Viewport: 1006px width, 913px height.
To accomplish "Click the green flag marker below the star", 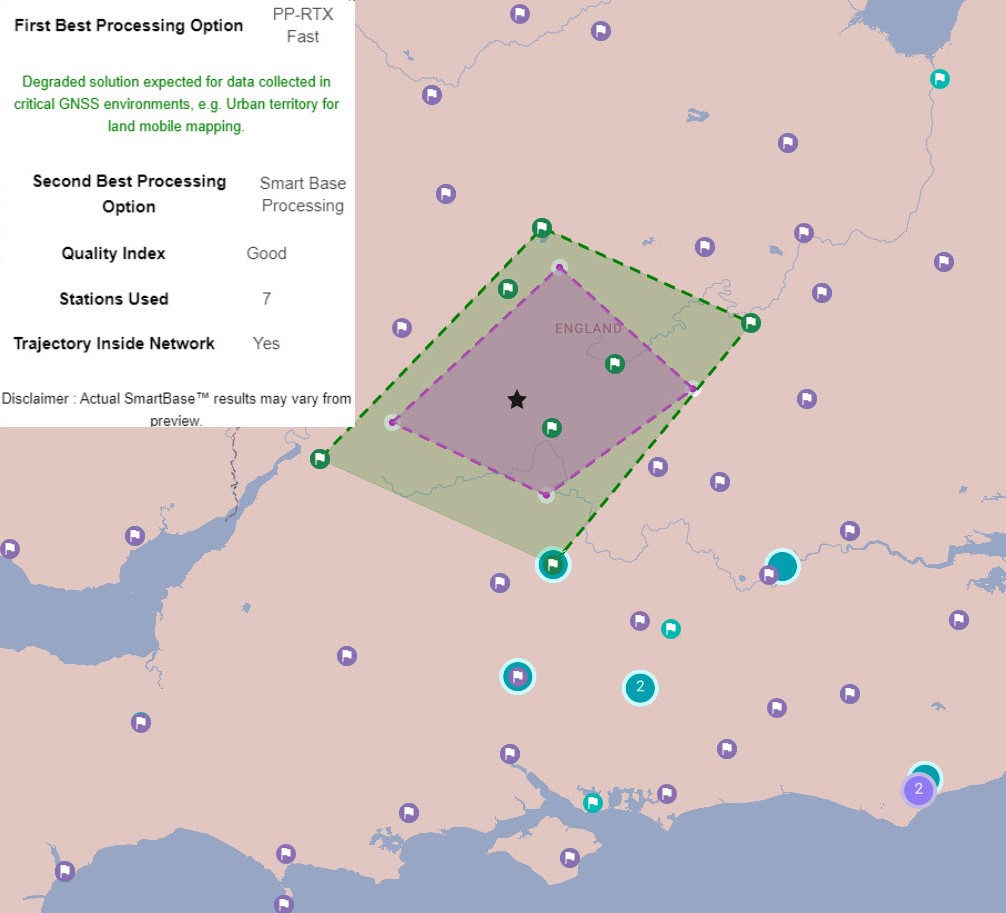I will pos(550,428).
